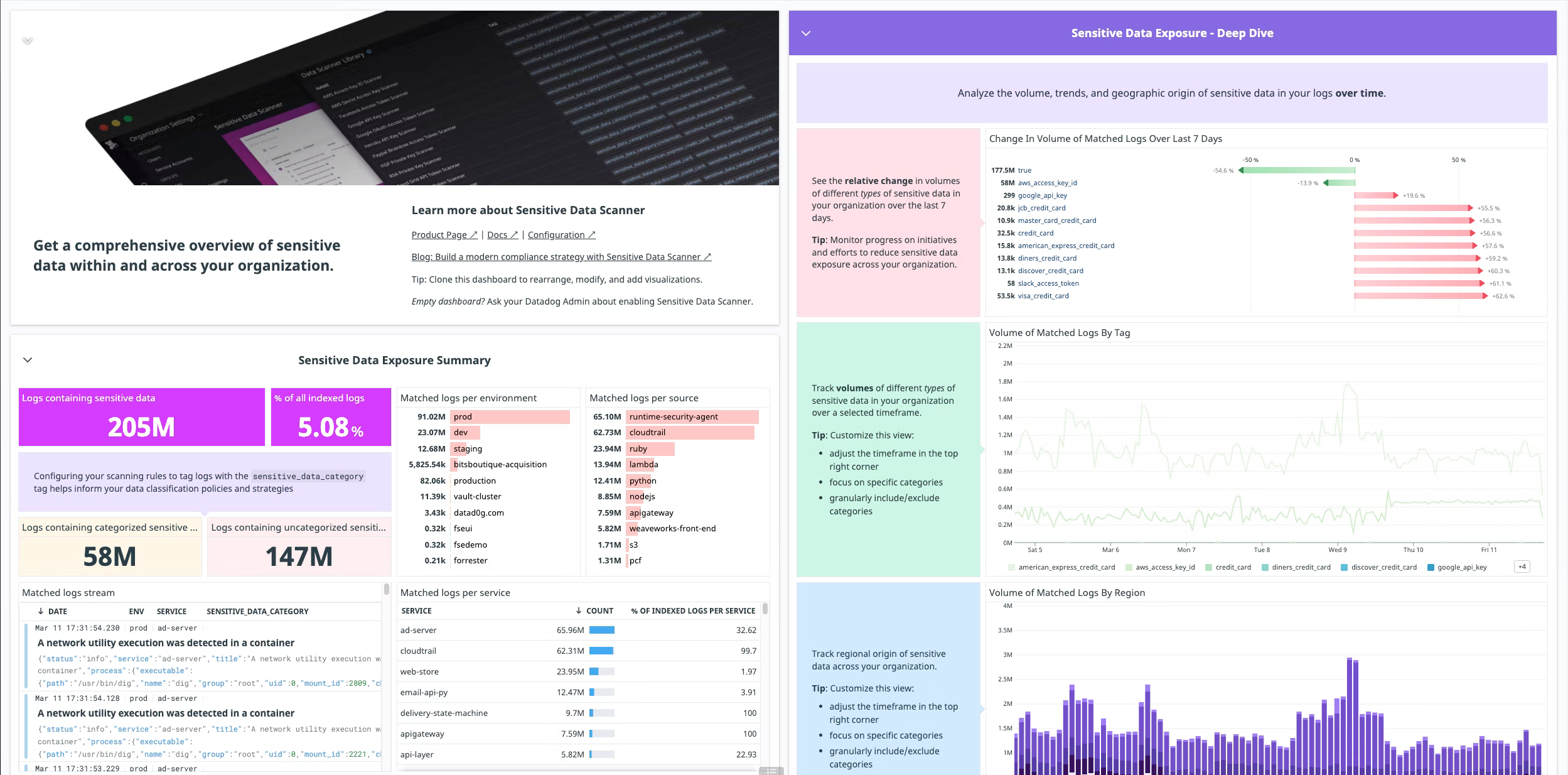Click the COUNT column sort arrow icon

click(578, 610)
